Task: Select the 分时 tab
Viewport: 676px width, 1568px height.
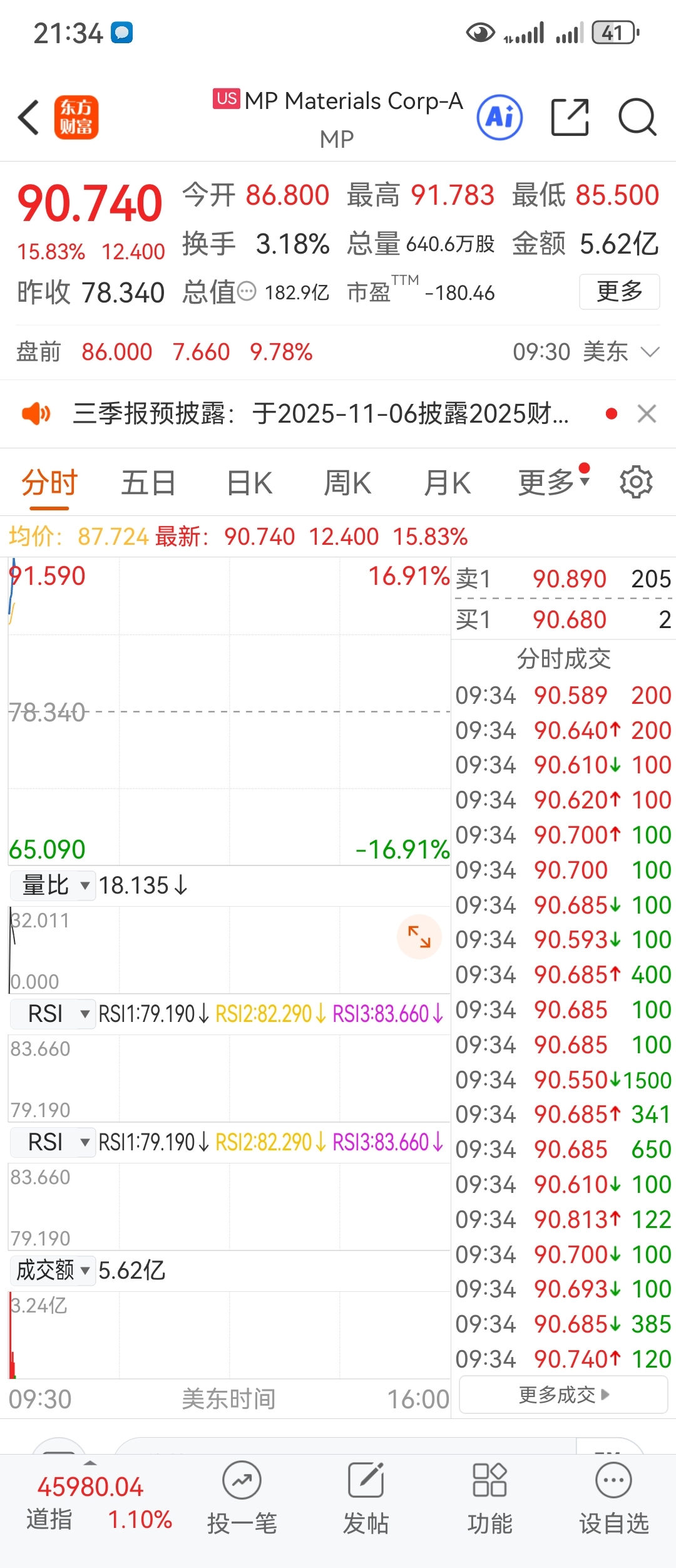Action: [x=49, y=483]
